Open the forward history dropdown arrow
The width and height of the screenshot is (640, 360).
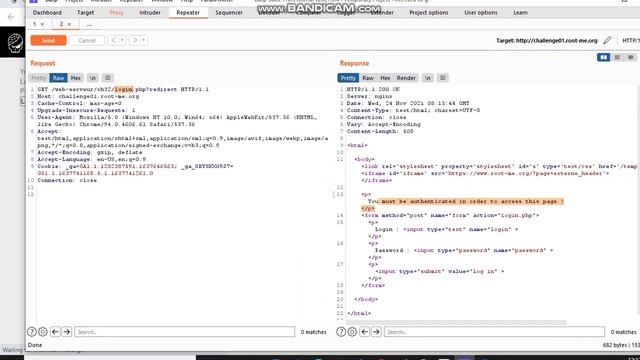coord(144,40)
